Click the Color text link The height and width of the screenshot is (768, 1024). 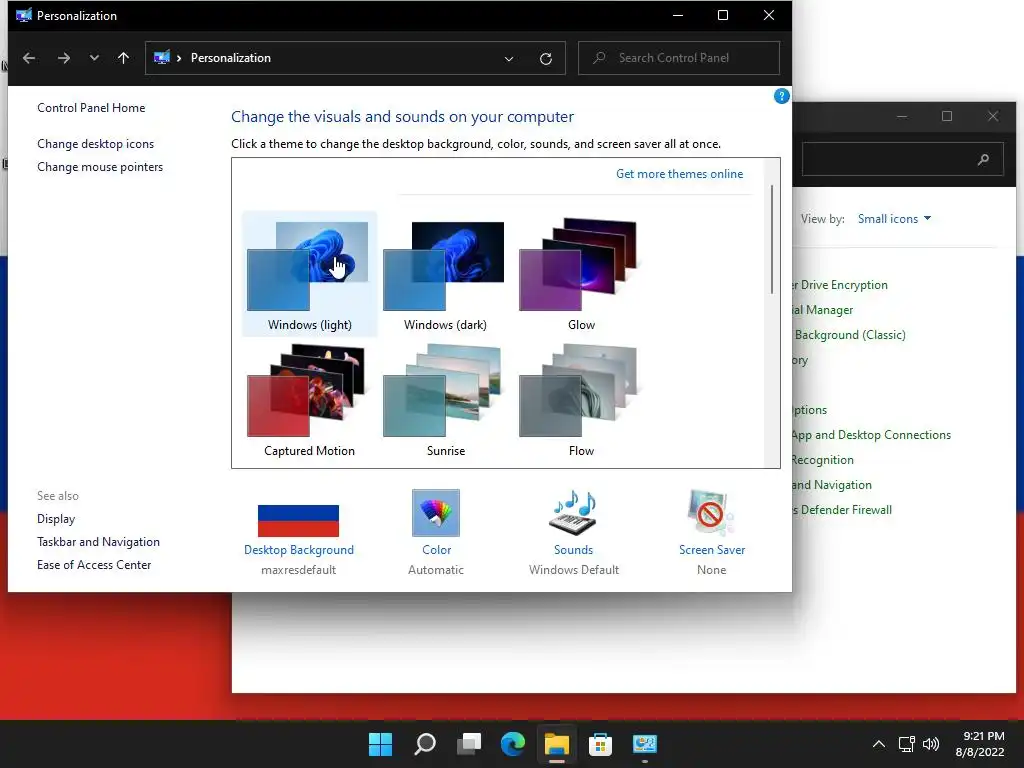click(436, 550)
